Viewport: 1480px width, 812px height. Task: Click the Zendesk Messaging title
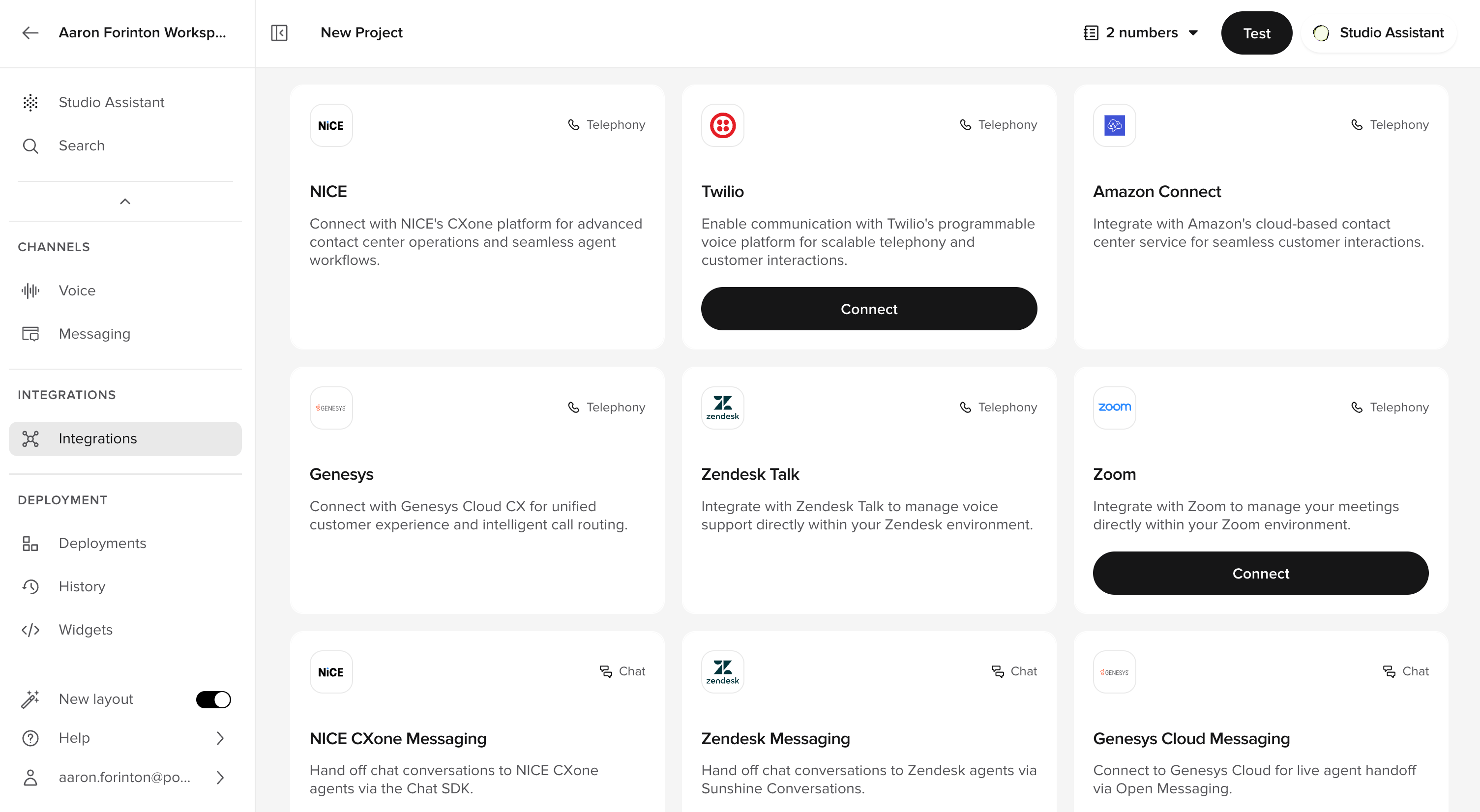point(775,738)
